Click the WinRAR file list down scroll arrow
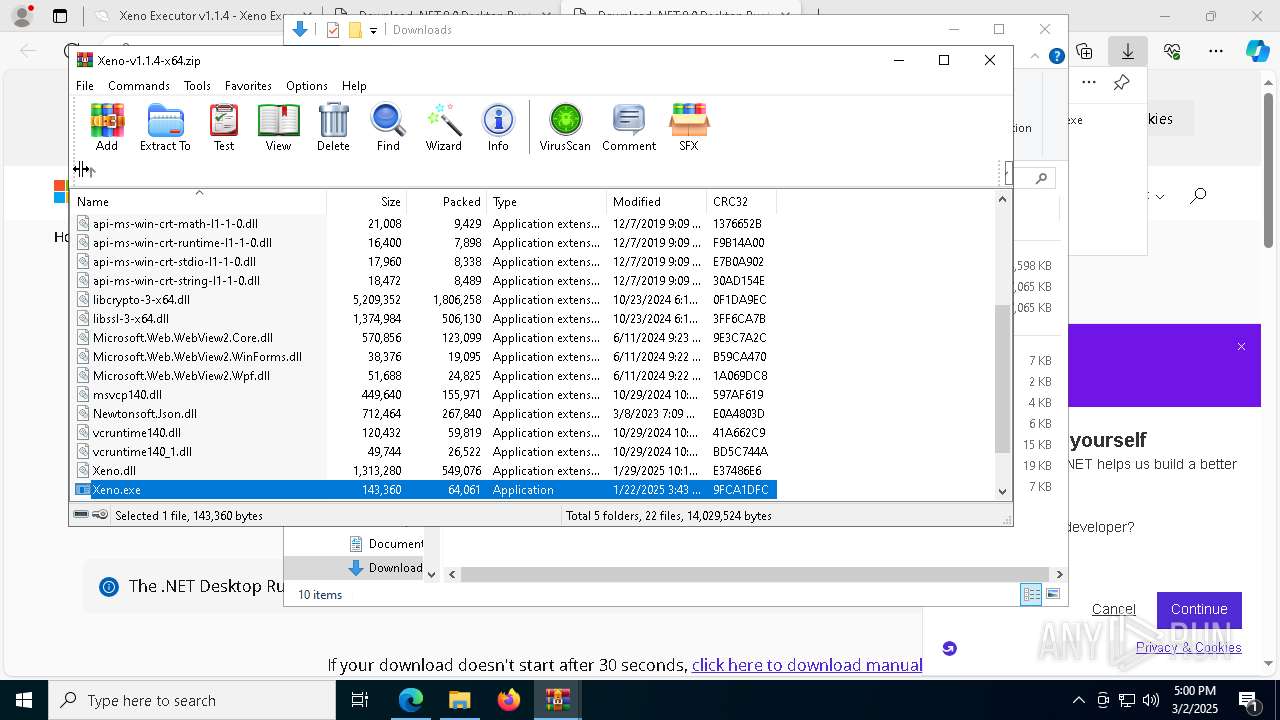The height and width of the screenshot is (720, 1280). (x=1002, y=491)
